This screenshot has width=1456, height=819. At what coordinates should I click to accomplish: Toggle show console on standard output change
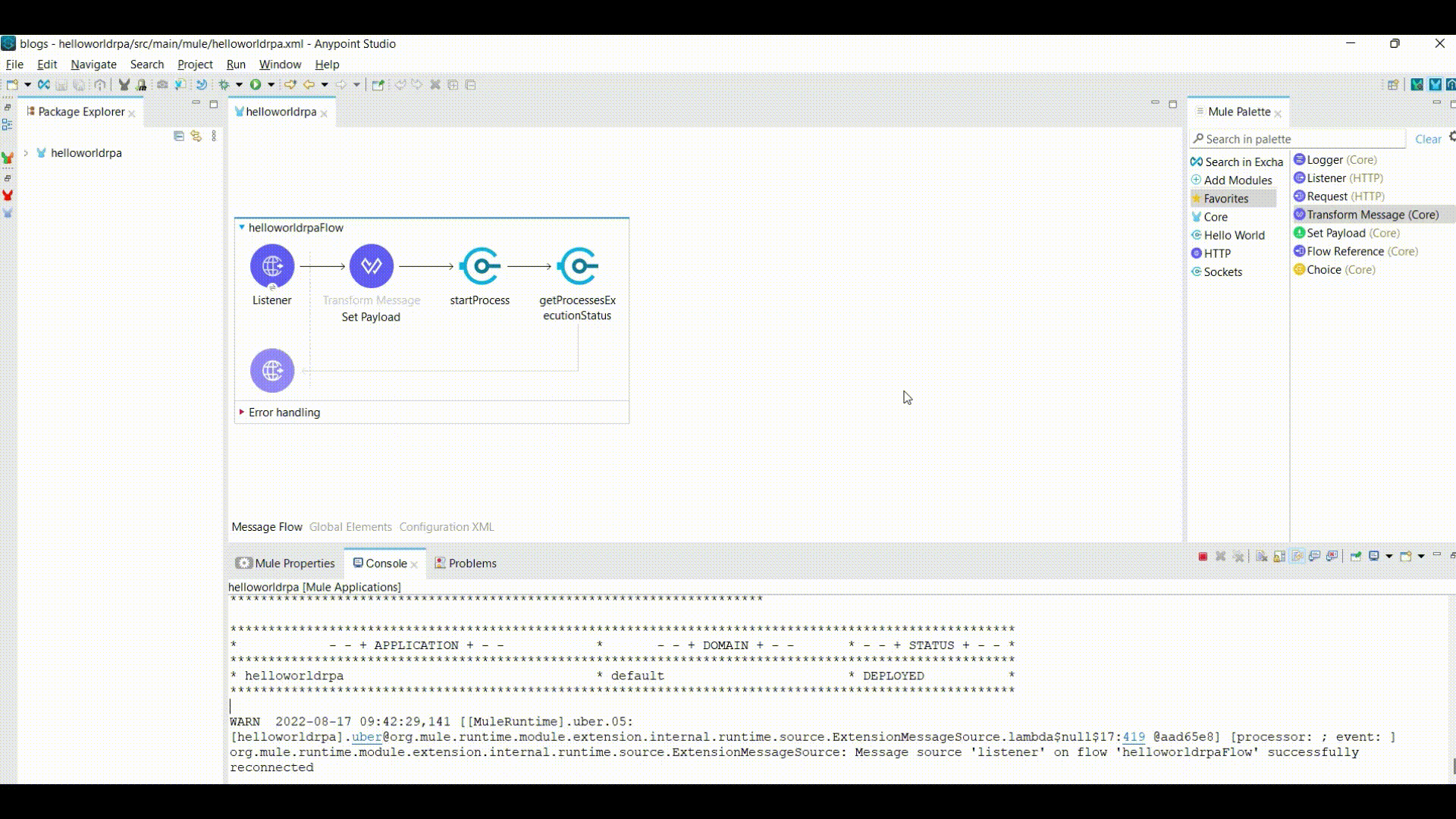1315,556
